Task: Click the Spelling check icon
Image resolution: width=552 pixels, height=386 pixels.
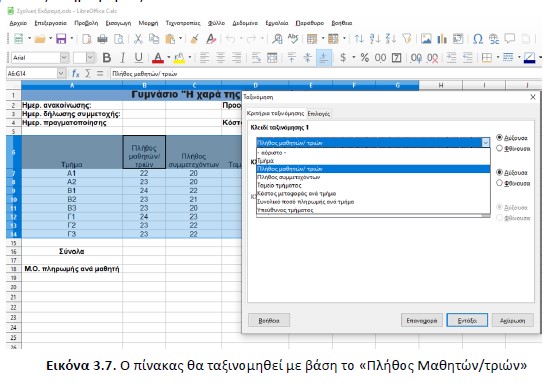Action: pos(293,39)
